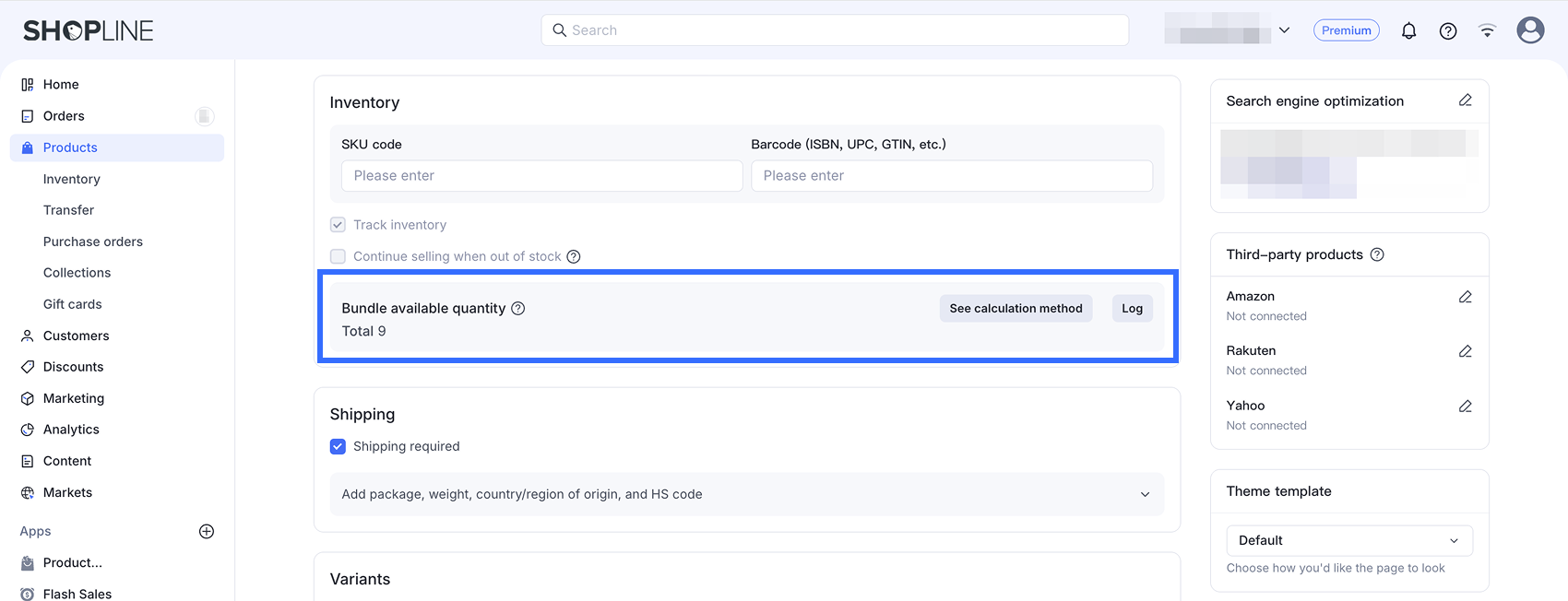Edit the Amazon third-party connection
This screenshot has height=601, width=1568.
pos(1465,297)
